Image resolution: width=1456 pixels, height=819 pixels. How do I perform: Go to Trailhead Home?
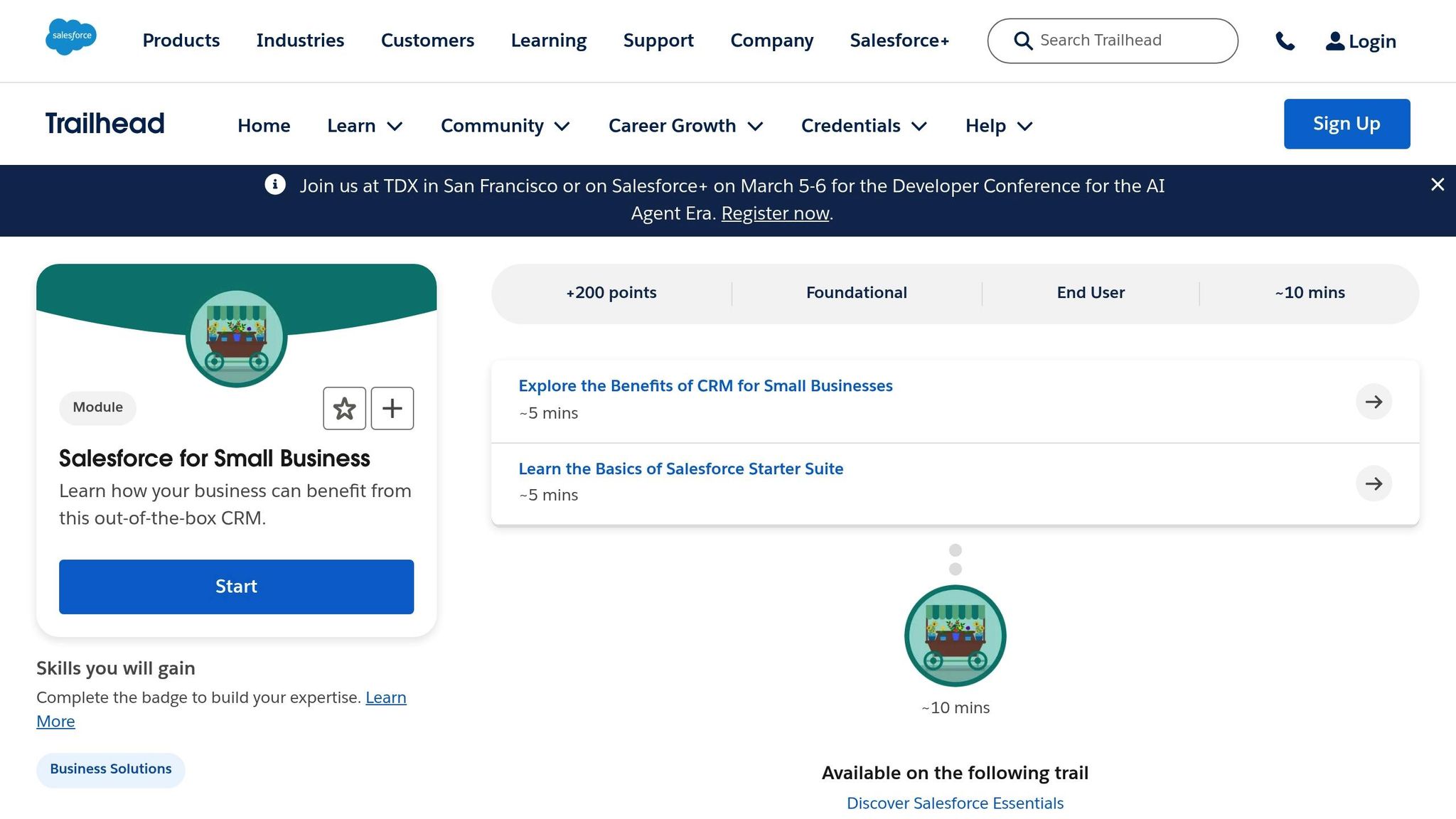tap(264, 126)
